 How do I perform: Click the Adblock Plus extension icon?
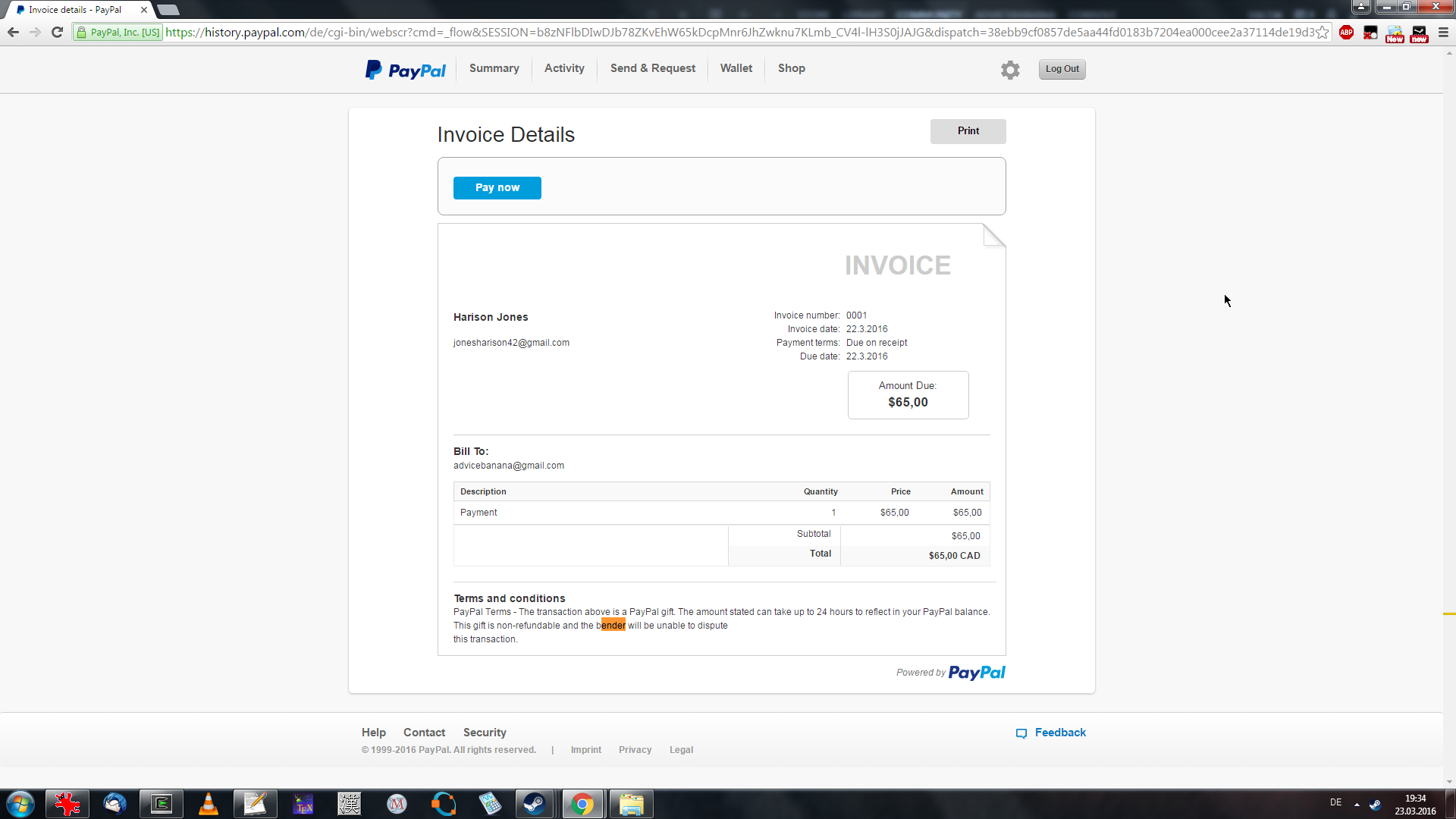[1346, 33]
